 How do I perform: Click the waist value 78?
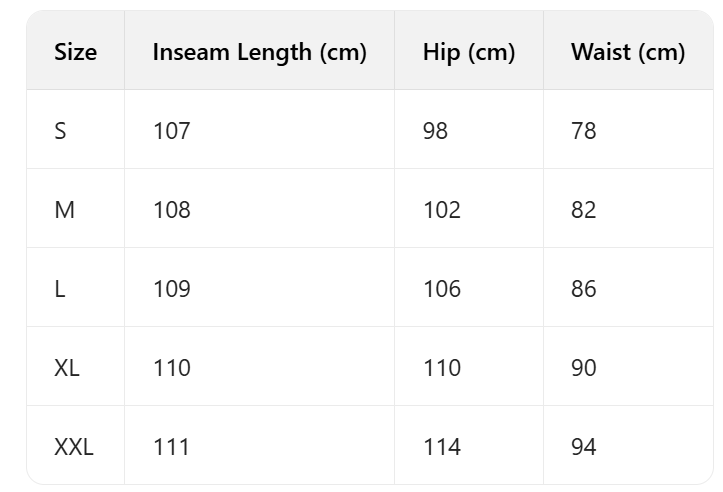tap(583, 131)
